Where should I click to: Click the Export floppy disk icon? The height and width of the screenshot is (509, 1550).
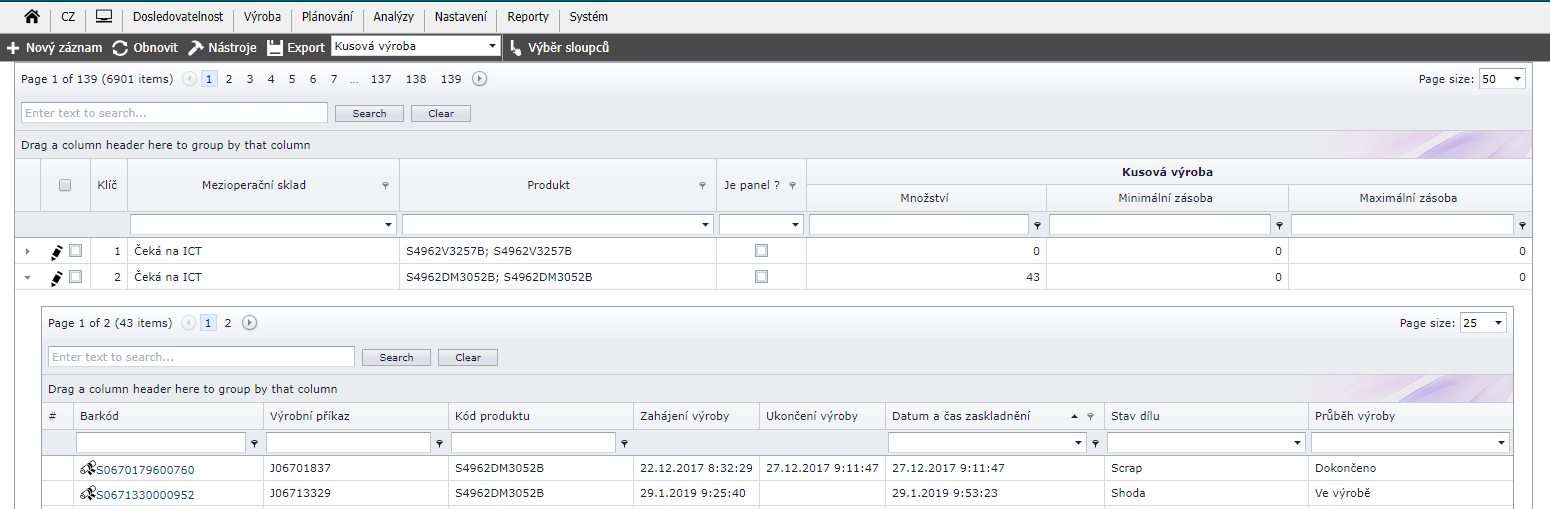275,47
